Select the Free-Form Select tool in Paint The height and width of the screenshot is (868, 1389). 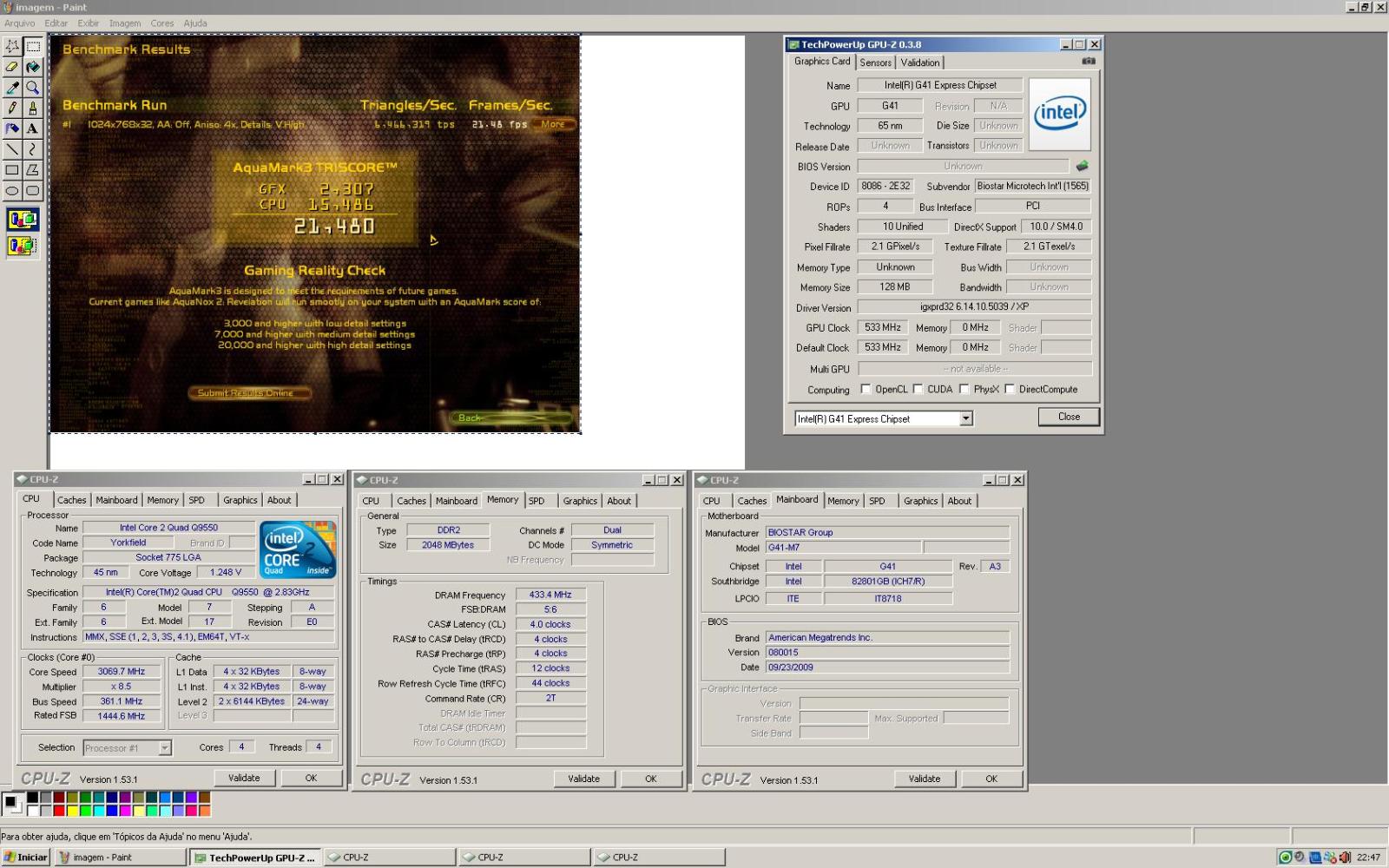(x=12, y=46)
